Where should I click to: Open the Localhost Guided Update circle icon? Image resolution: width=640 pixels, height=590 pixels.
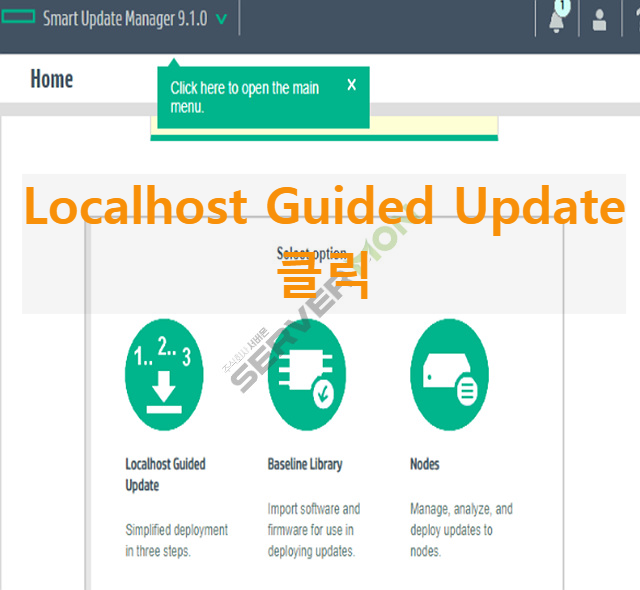point(164,375)
